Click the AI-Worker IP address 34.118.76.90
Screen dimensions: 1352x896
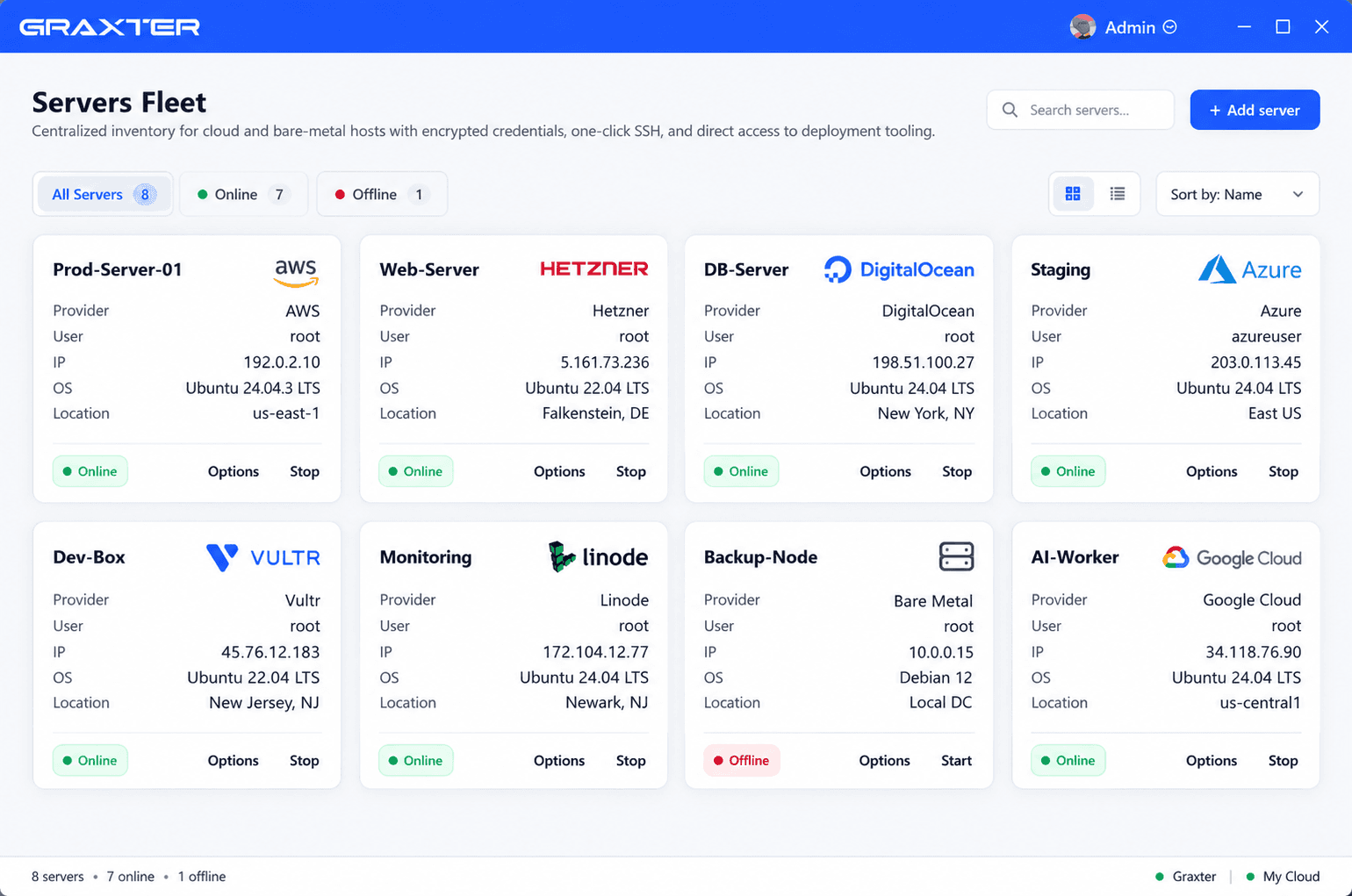tap(1254, 652)
